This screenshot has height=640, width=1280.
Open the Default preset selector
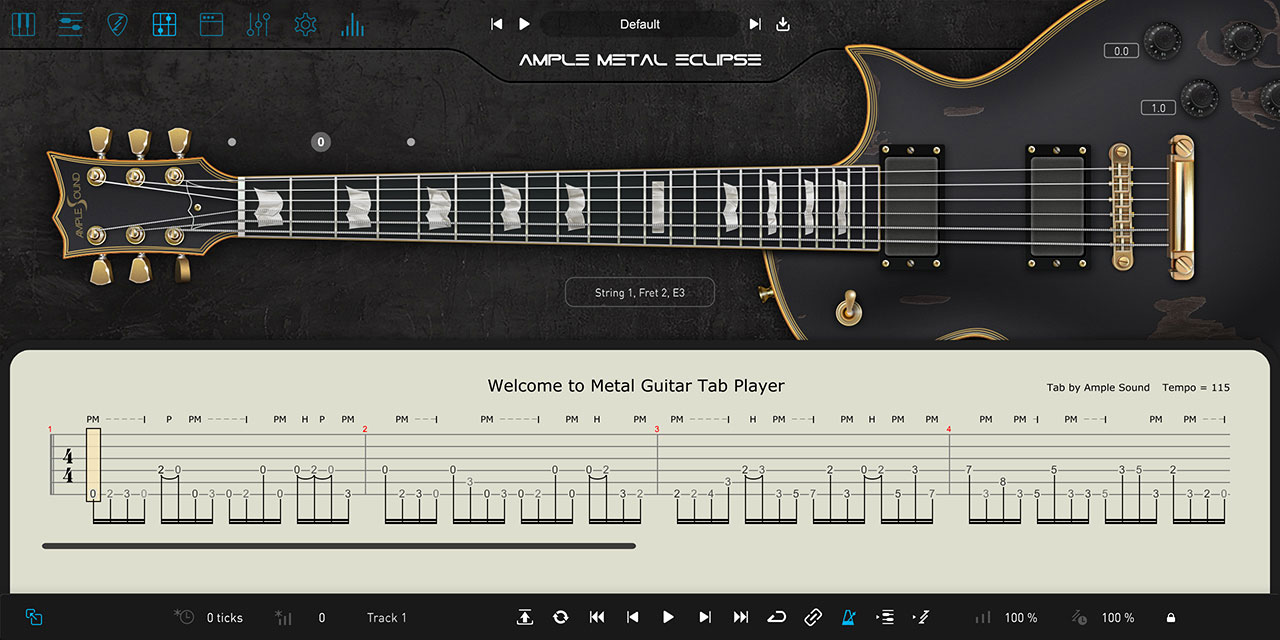click(640, 24)
